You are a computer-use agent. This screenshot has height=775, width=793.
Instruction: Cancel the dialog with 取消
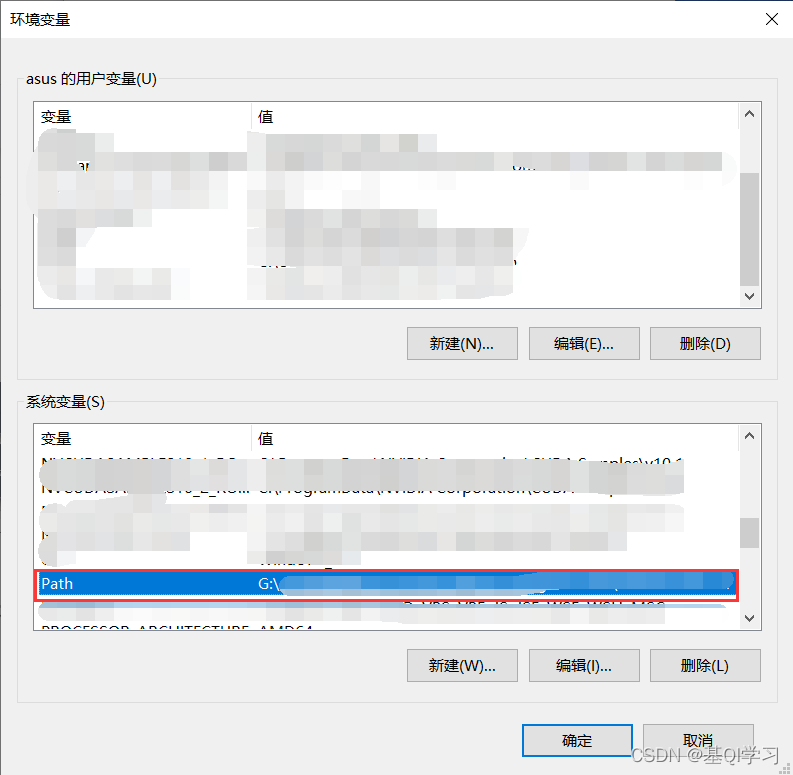698,741
